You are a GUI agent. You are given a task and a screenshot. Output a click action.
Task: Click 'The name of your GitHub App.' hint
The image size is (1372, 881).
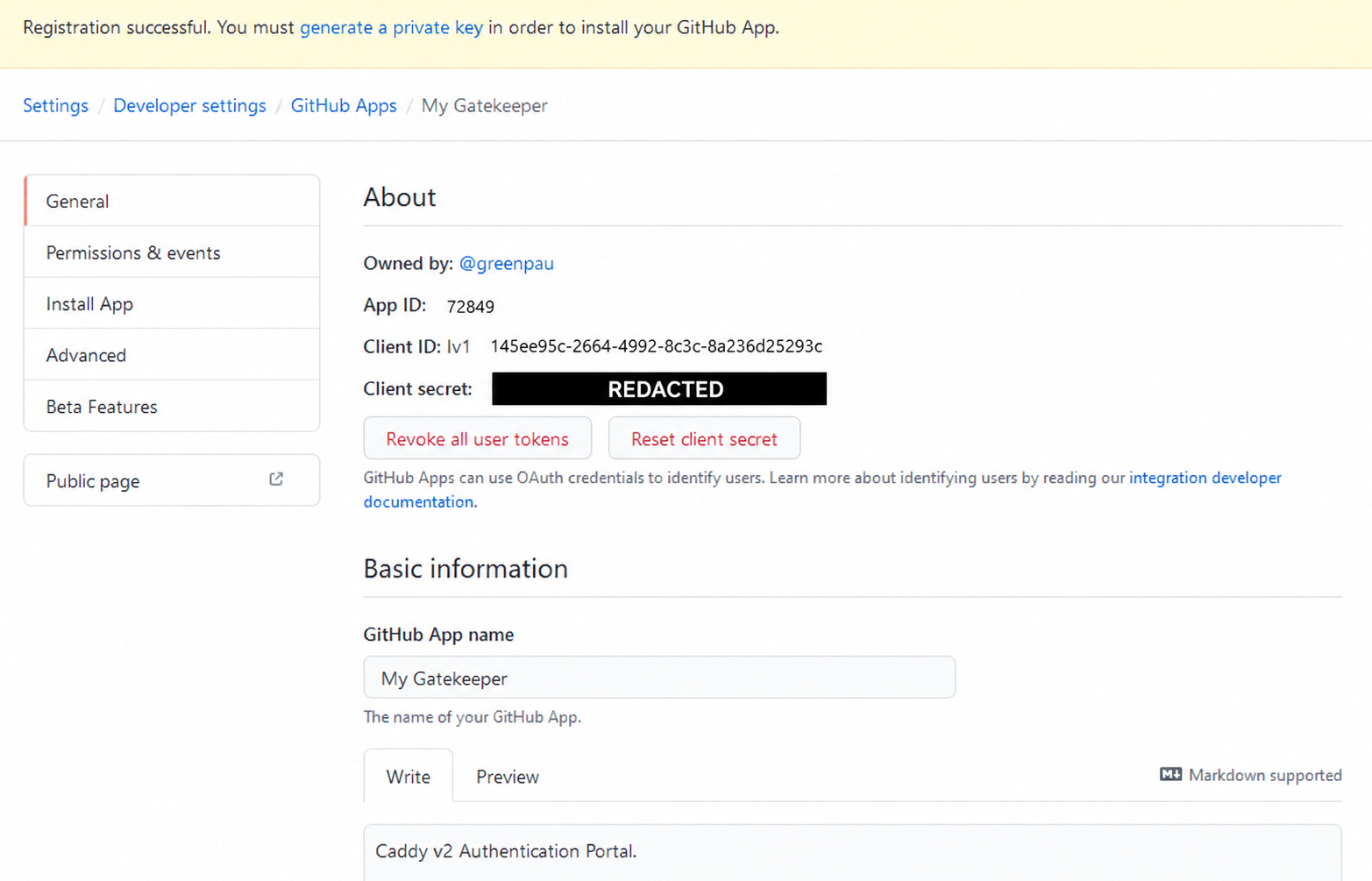click(x=473, y=717)
